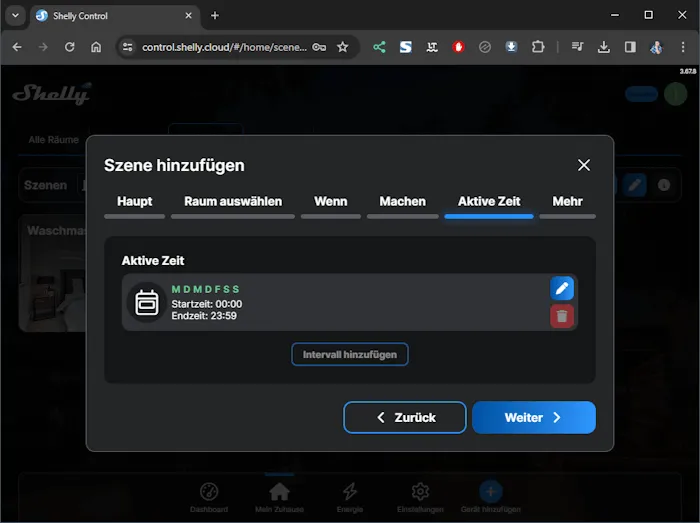Click the browser home icon
The width and height of the screenshot is (700, 523).
click(x=96, y=47)
